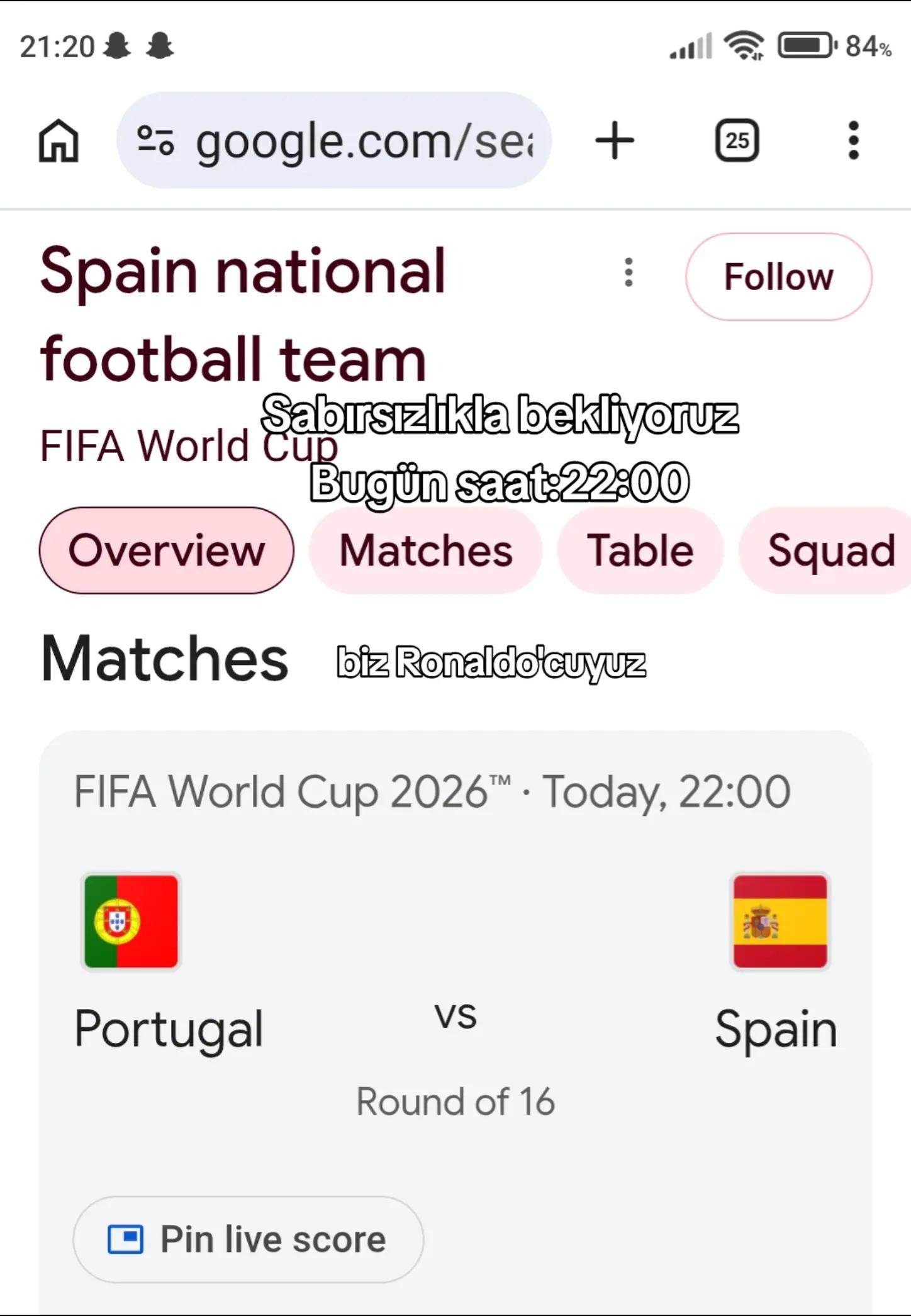Image resolution: width=911 pixels, height=1316 pixels.
Task: Open the Spain team name
Action: coord(776,1029)
